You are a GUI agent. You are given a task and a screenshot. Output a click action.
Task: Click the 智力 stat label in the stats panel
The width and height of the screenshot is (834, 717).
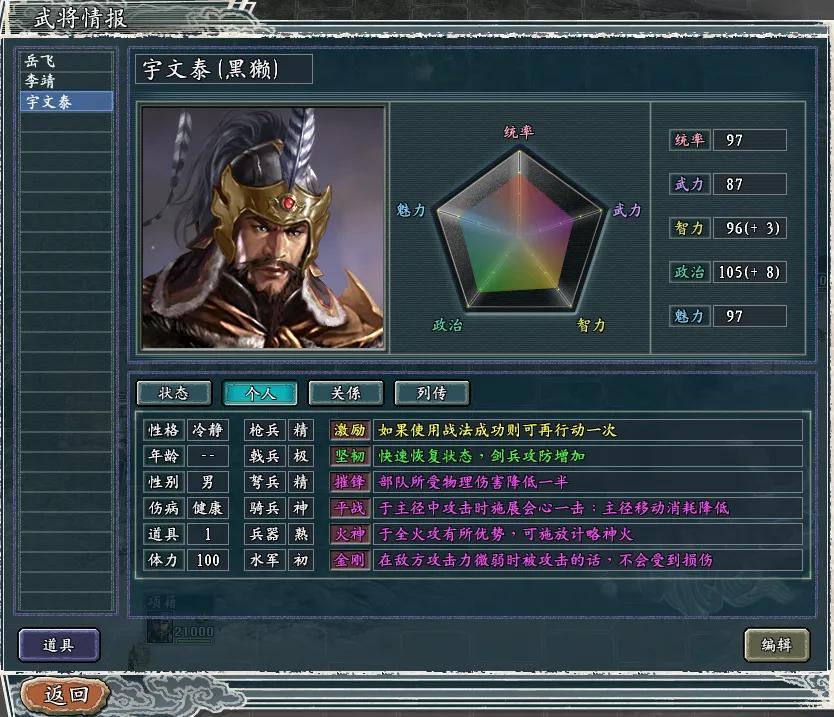(689, 228)
